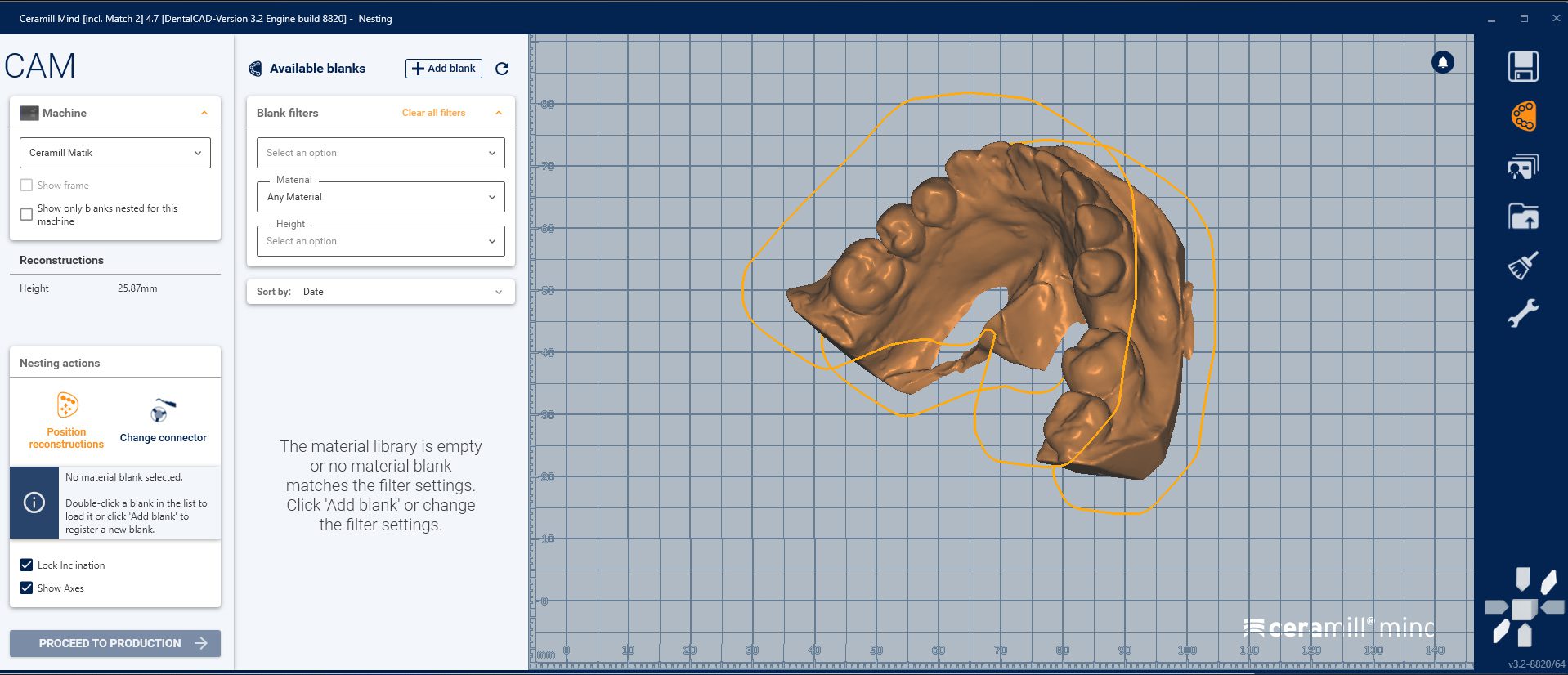Click the save floppy disk icon
Screen dimensions: 1568x675
click(1522, 66)
